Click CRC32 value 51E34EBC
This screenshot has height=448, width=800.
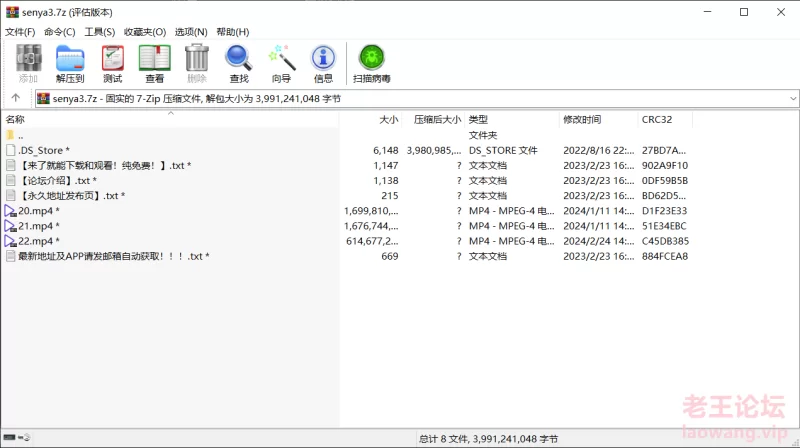pyautogui.click(x=664, y=226)
